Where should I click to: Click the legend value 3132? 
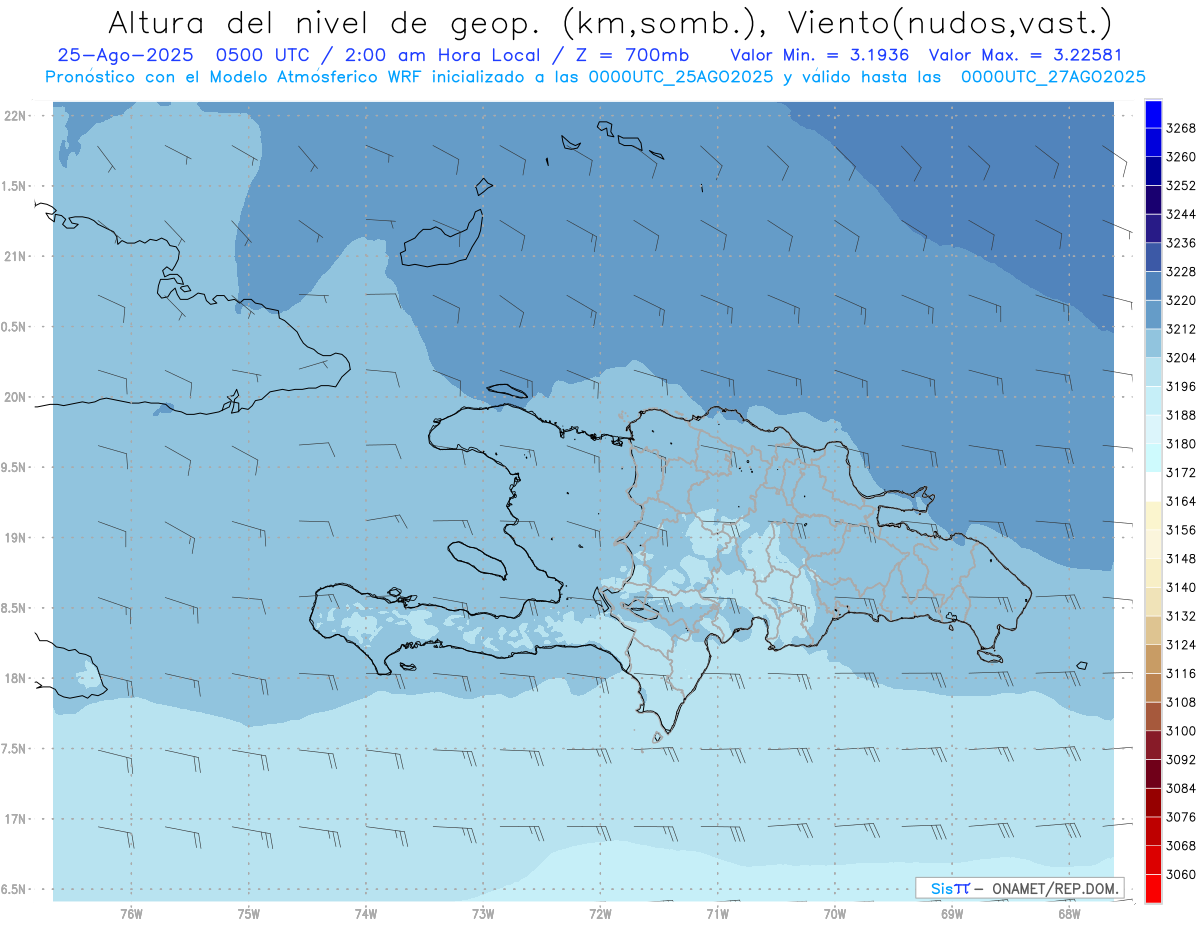pyautogui.click(x=1181, y=616)
